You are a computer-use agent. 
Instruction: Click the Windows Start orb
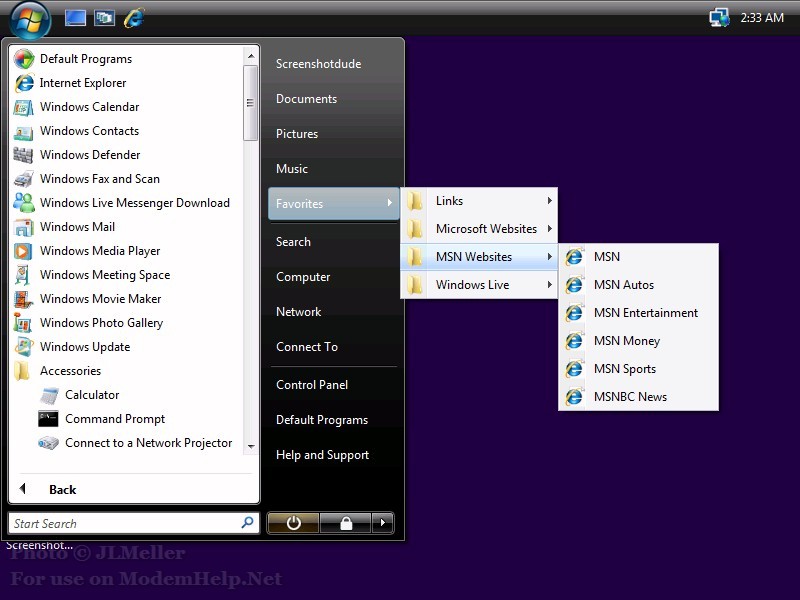[x=29, y=18]
